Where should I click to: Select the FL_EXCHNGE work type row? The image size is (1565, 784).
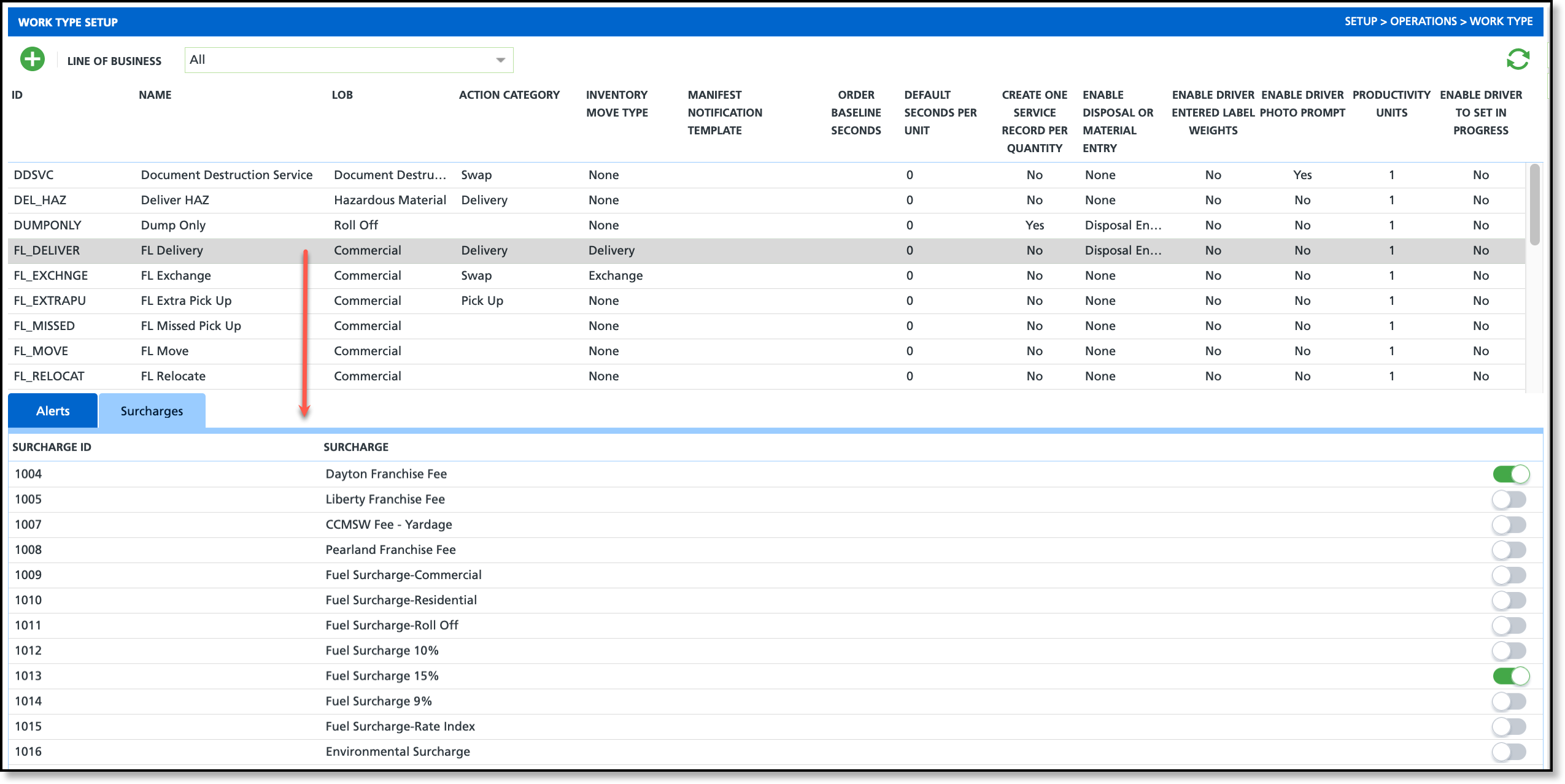tap(51, 275)
